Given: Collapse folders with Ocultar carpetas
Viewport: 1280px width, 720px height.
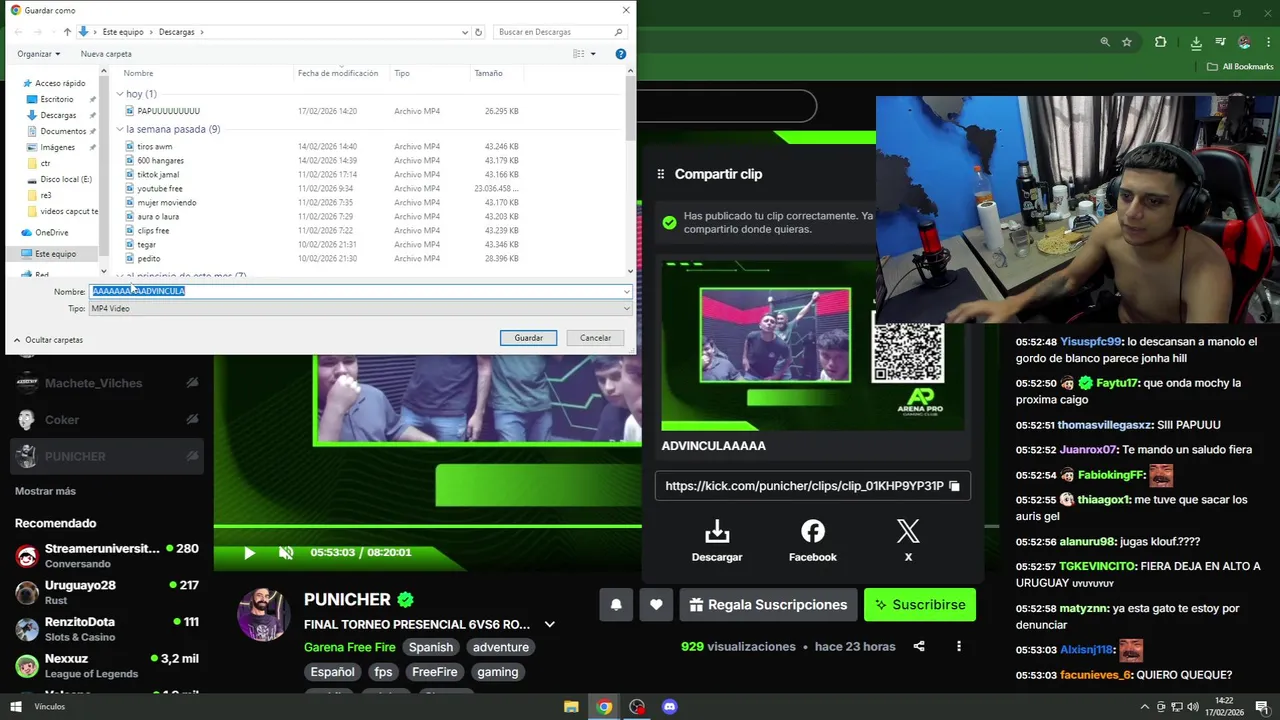Looking at the screenshot, I should [48, 340].
